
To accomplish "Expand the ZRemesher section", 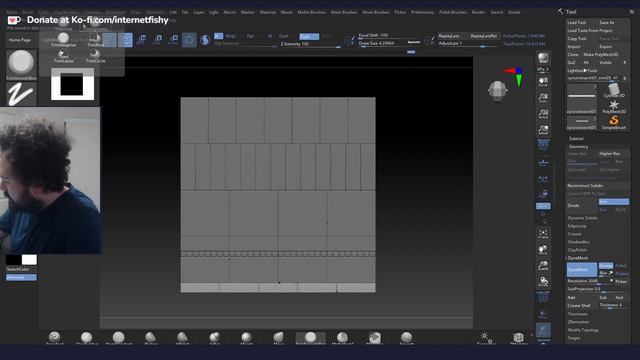I will tap(578, 322).
